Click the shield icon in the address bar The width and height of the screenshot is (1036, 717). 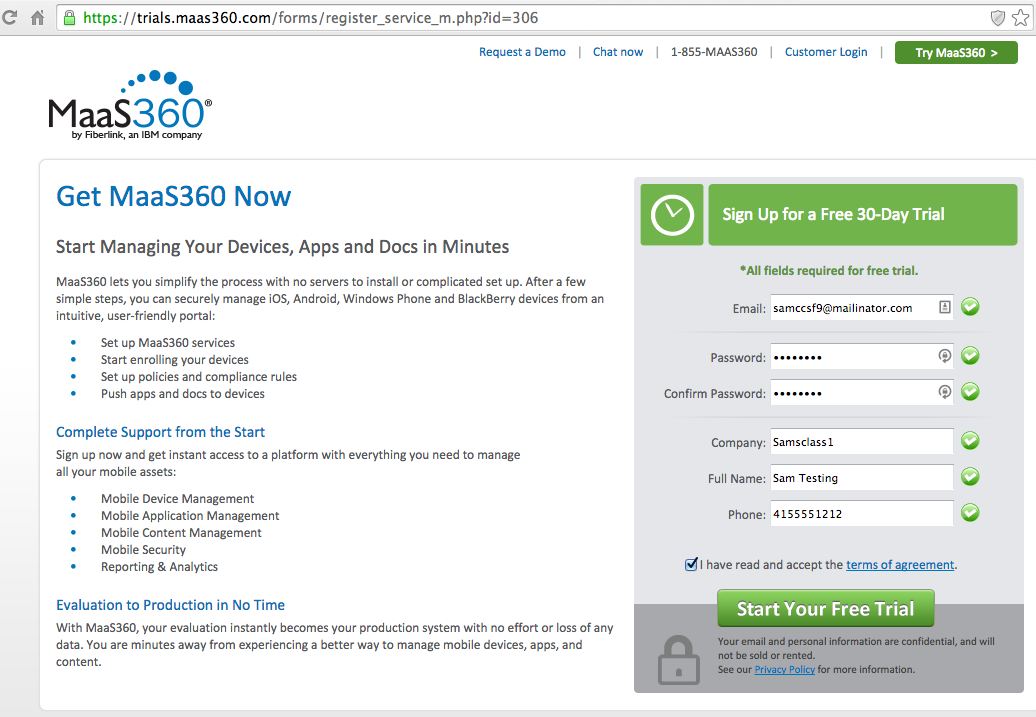(998, 18)
